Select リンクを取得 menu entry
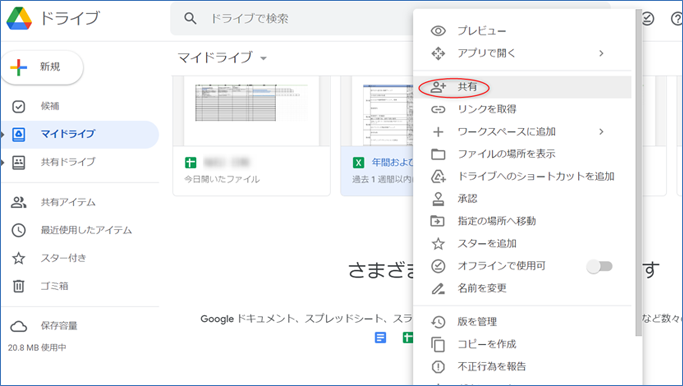The width and height of the screenshot is (683, 386). pos(522,109)
